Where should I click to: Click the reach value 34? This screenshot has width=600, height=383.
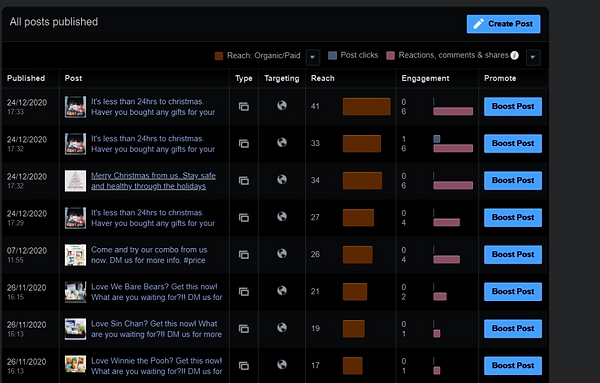(x=315, y=180)
